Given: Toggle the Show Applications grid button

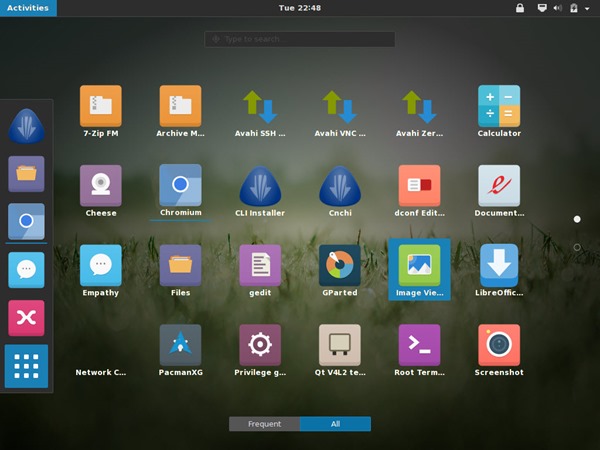Looking at the screenshot, I should click(26, 366).
